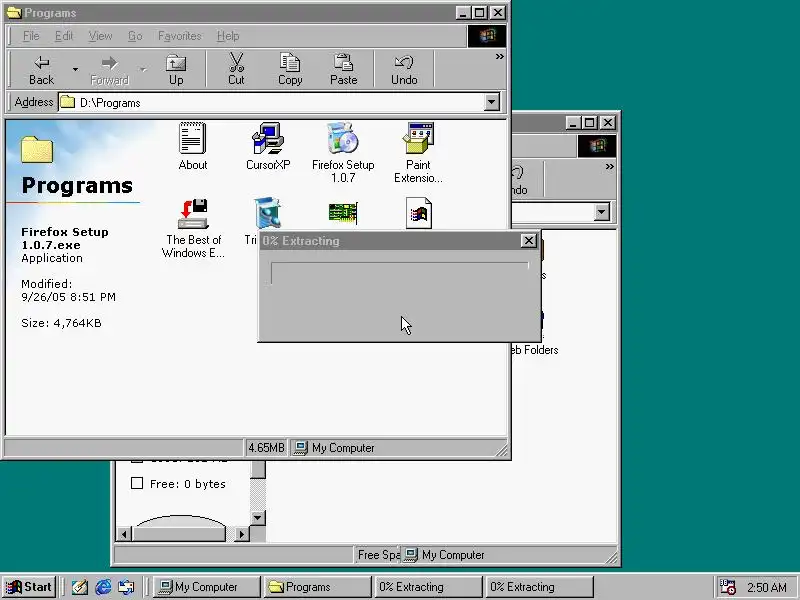Launch Internet Explorer from Quick Launch
Viewport: 800px width, 600px height.
(103, 587)
